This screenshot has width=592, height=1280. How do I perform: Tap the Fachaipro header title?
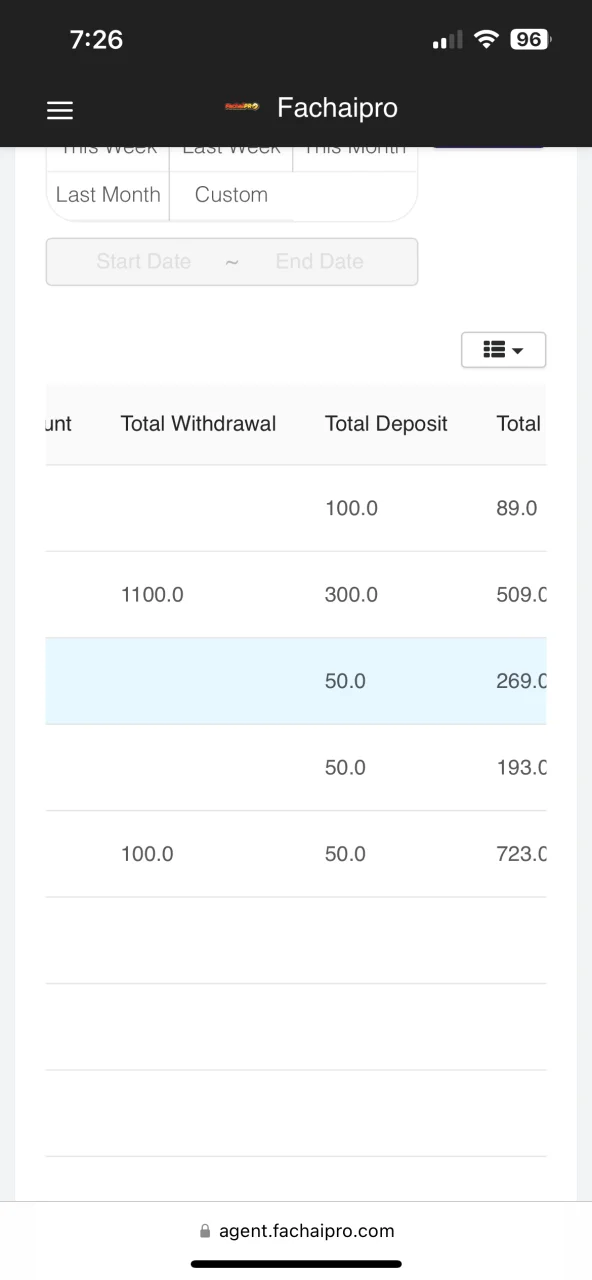pos(337,108)
